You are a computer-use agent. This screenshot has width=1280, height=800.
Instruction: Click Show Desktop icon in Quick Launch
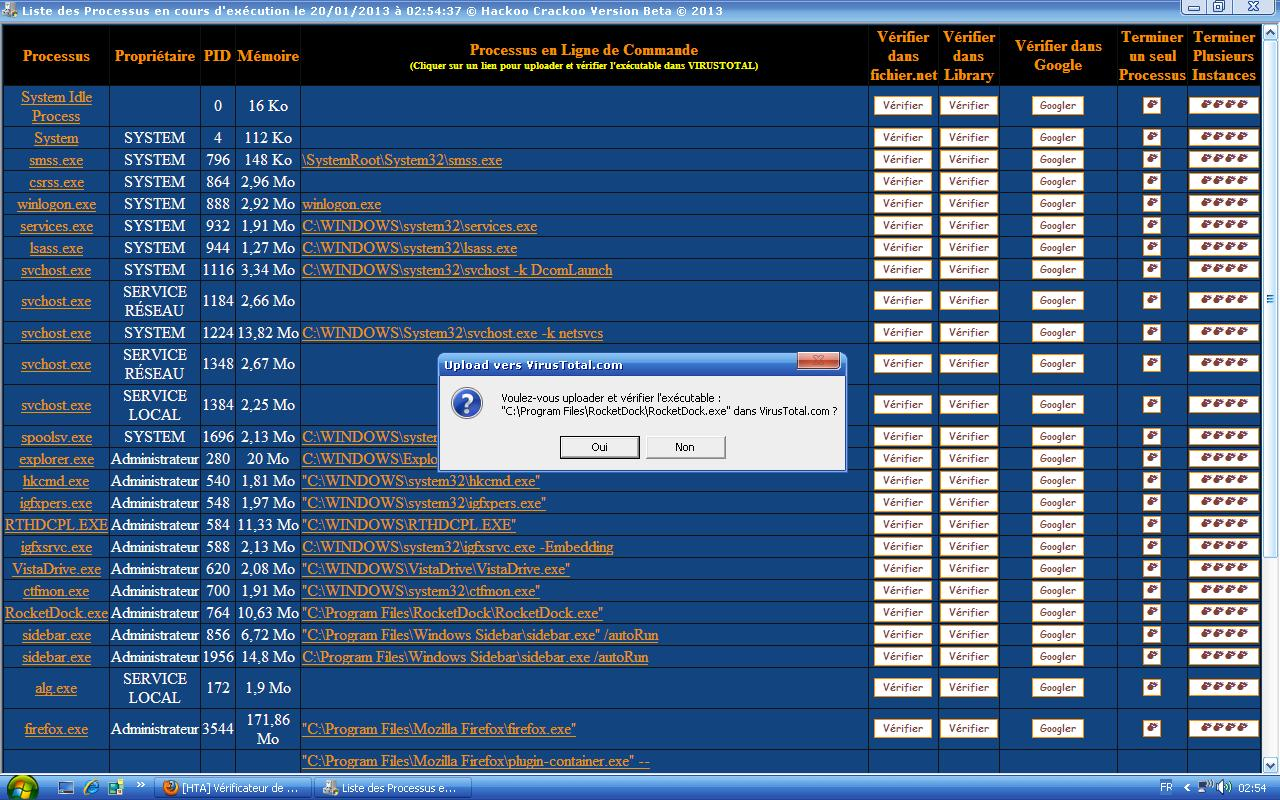coord(66,787)
